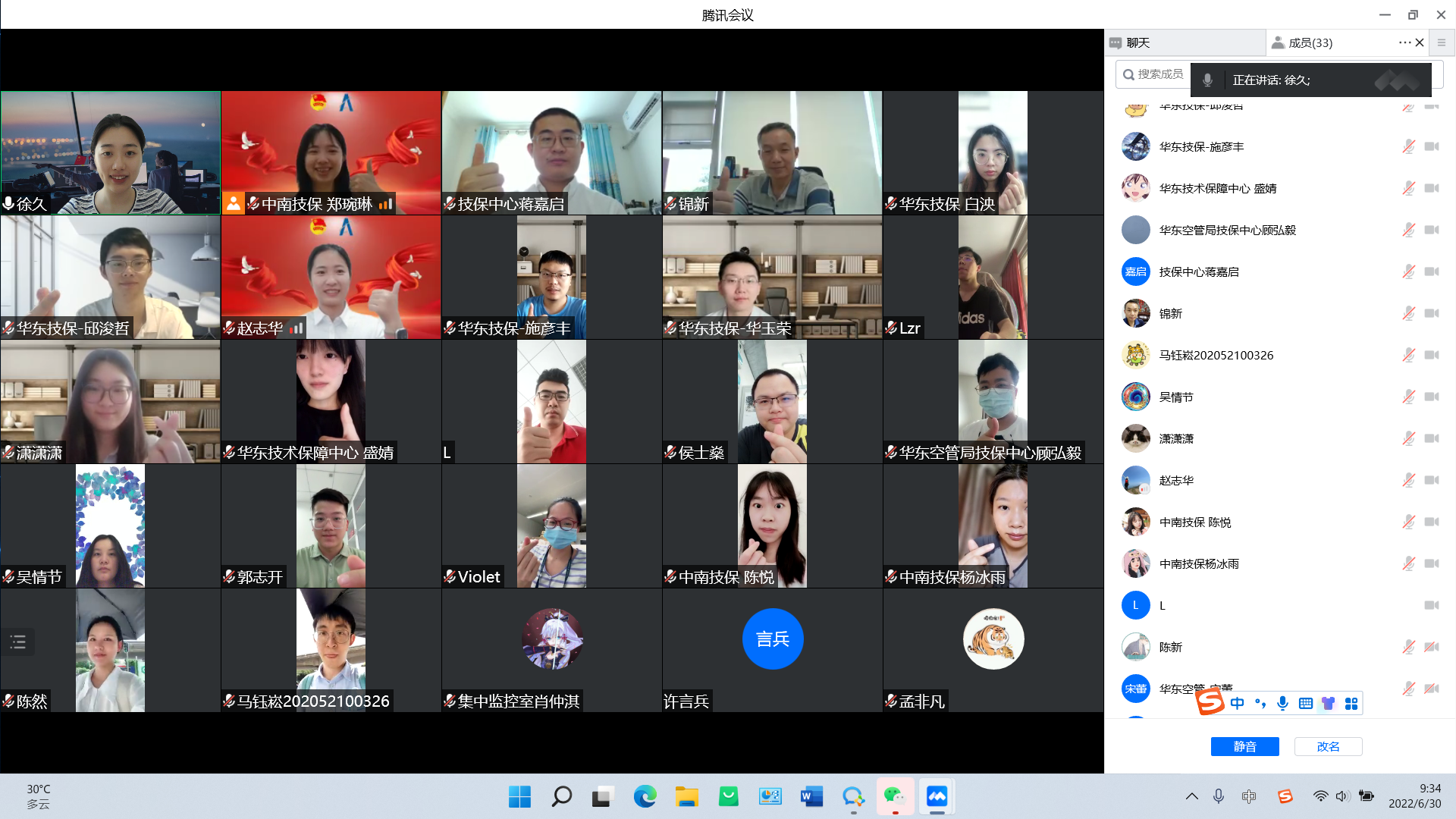
Task: Select 言兵 avatar video tile
Action: [772, 639]
